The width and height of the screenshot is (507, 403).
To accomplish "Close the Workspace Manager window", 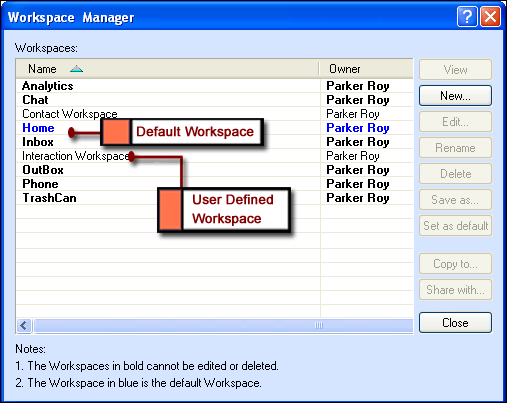I will pyautogui.click(x=490, y=16).
